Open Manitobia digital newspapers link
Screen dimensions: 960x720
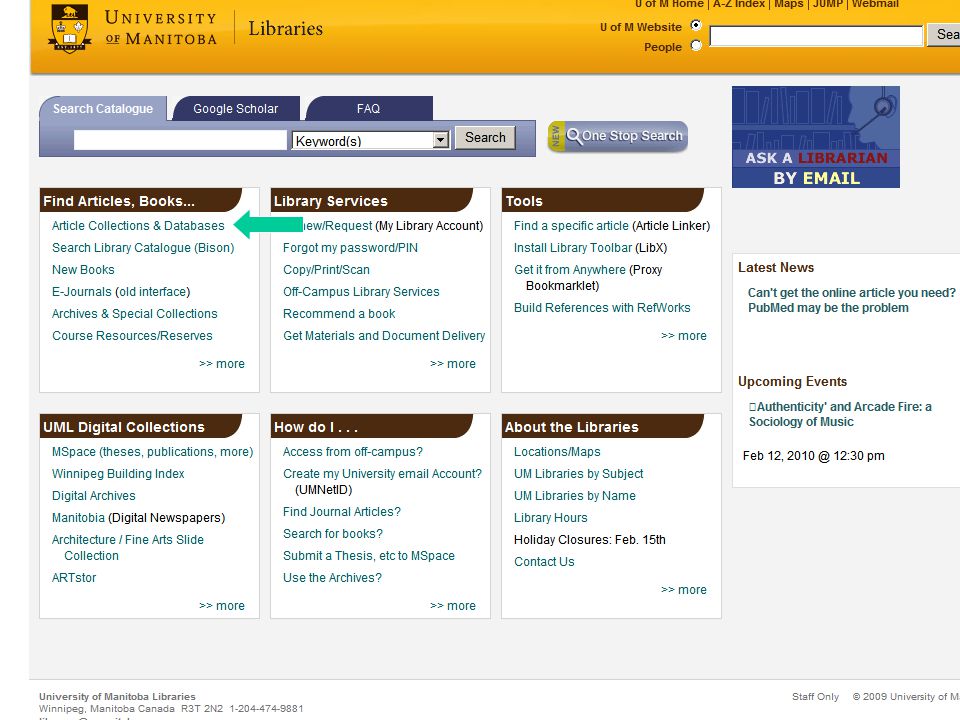tap(78, 518)
